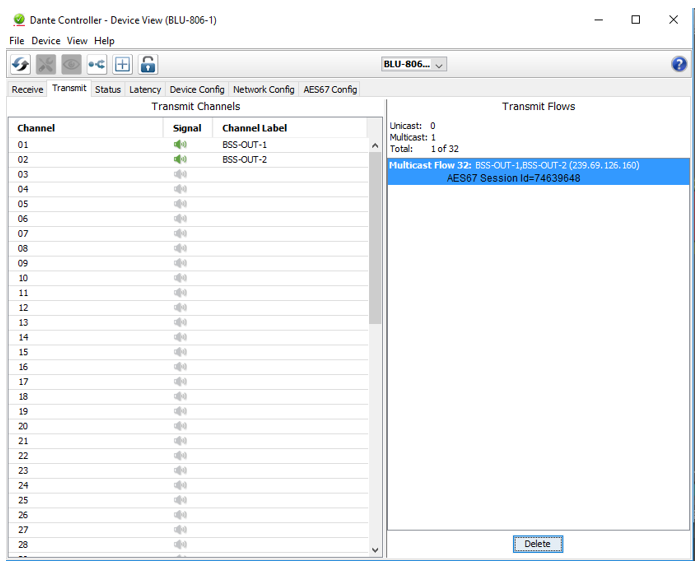Viewport: 698px width, 568px height.
Task: Click the Channel Label column header
Action: 290,128
